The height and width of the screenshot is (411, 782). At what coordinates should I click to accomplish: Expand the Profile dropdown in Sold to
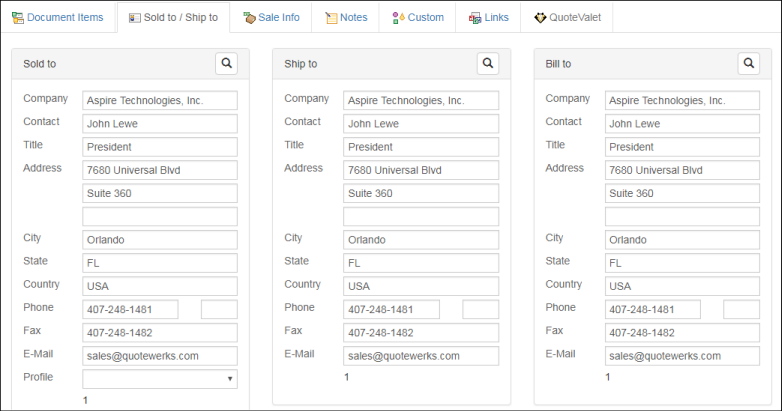[160, 379]
